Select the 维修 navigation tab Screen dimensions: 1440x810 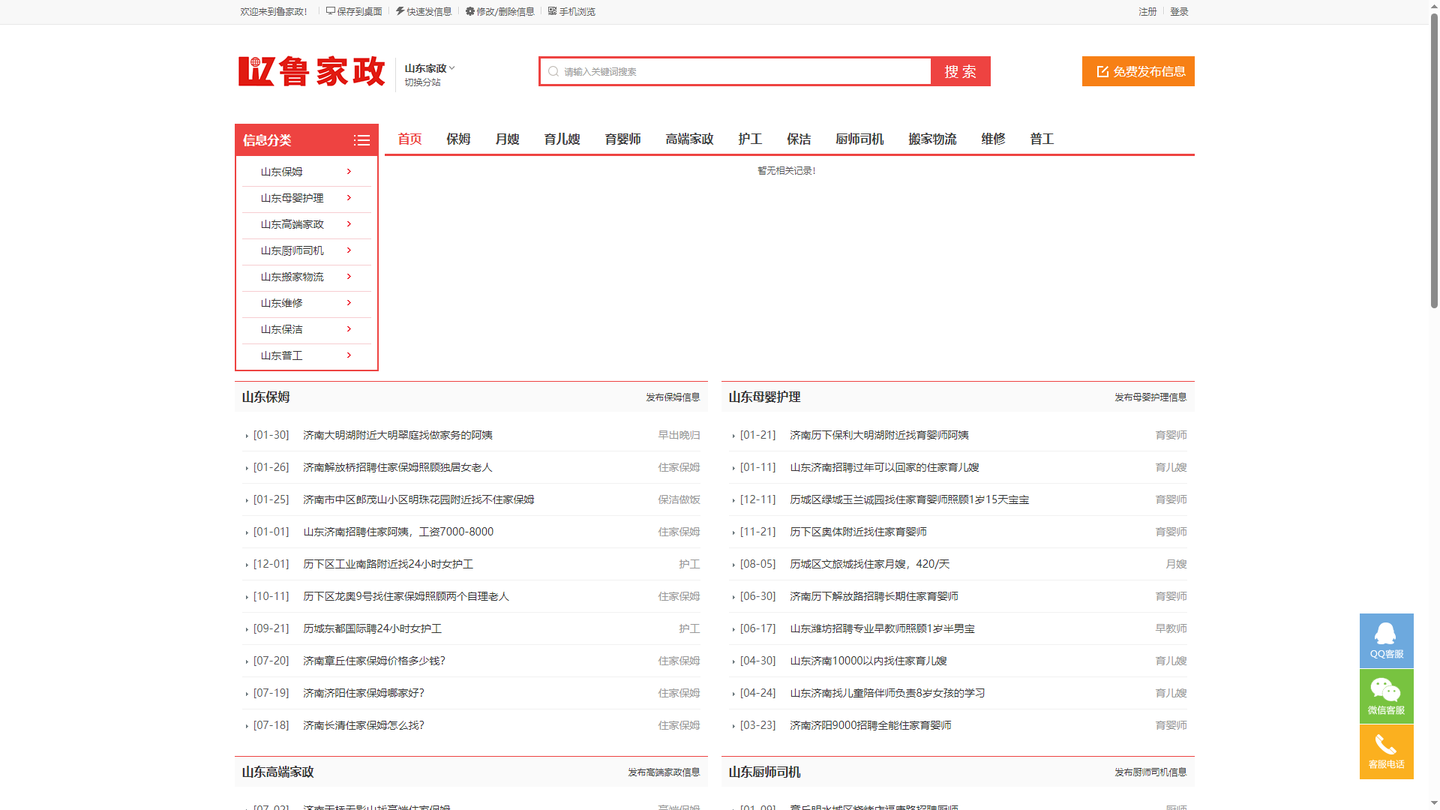(x=993, y=139)
